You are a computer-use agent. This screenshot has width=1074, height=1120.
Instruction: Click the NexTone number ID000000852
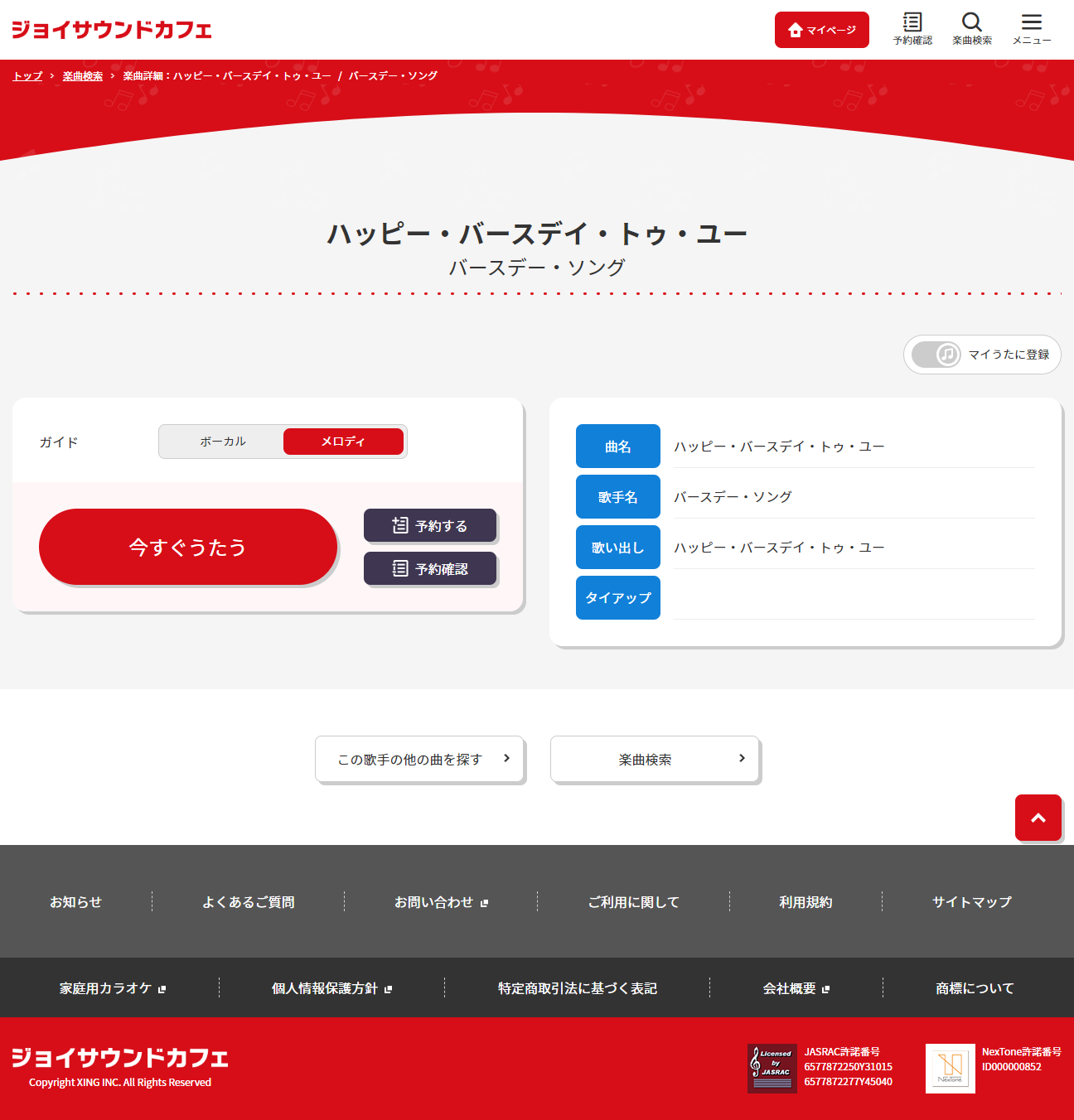click(1011, 1067)
